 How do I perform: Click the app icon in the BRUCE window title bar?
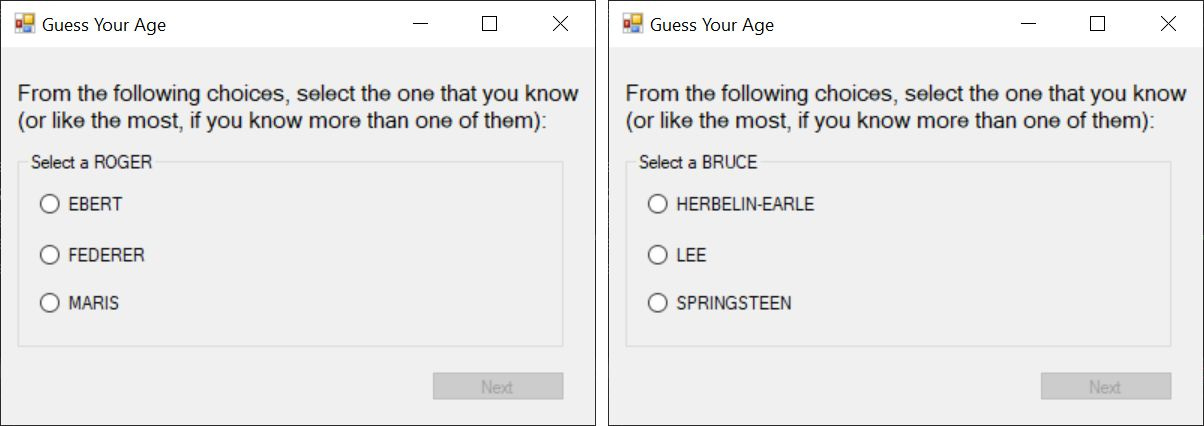[632, 24]
